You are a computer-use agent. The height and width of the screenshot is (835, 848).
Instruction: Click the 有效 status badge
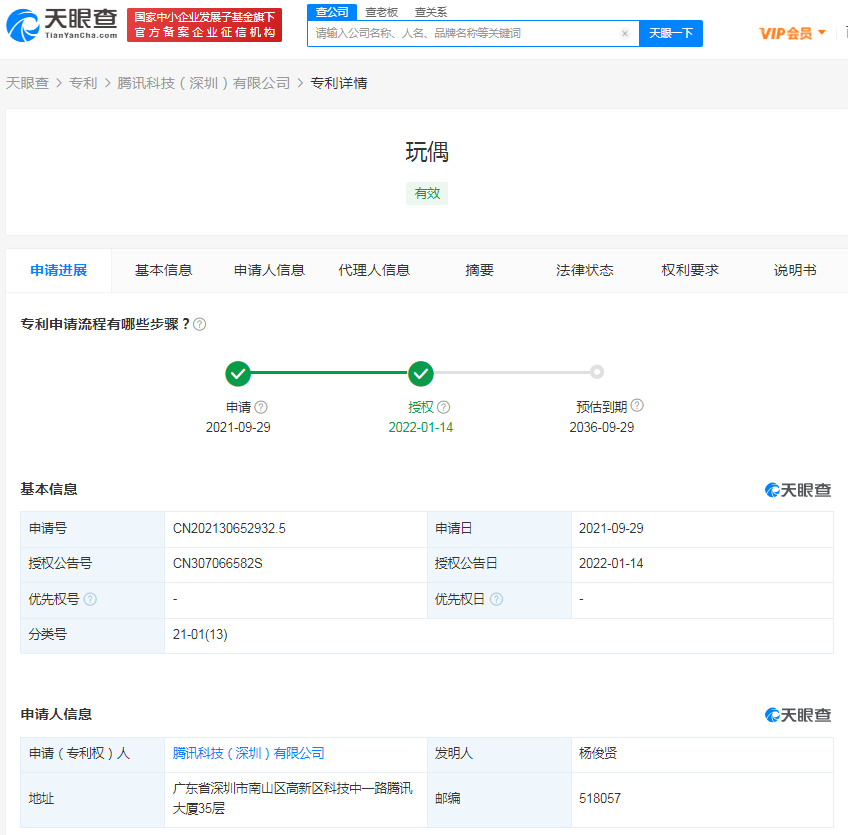427,194
